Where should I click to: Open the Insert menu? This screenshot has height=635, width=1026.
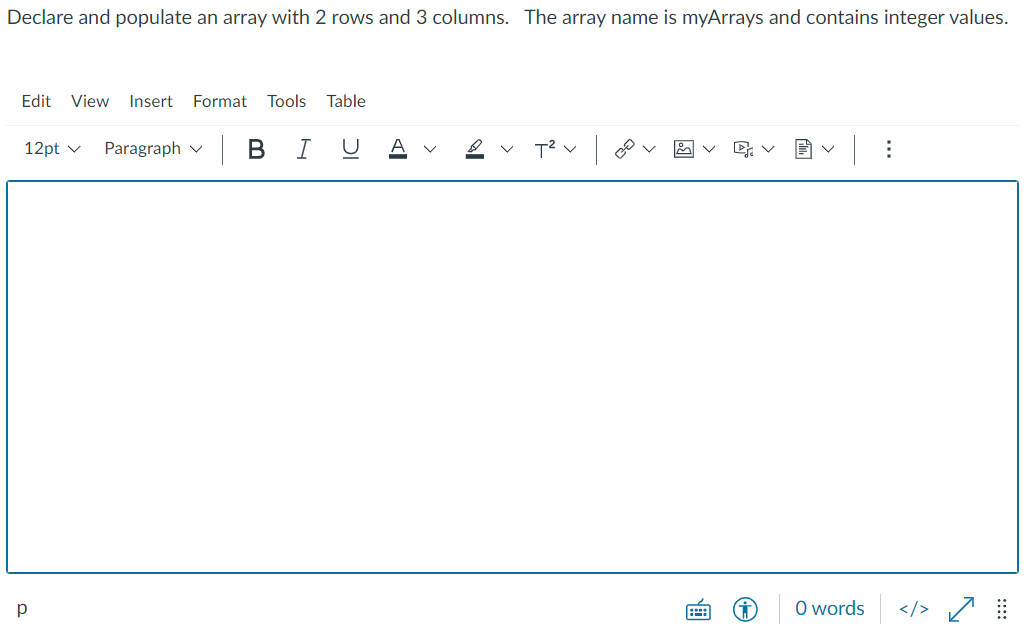[150, 101]
